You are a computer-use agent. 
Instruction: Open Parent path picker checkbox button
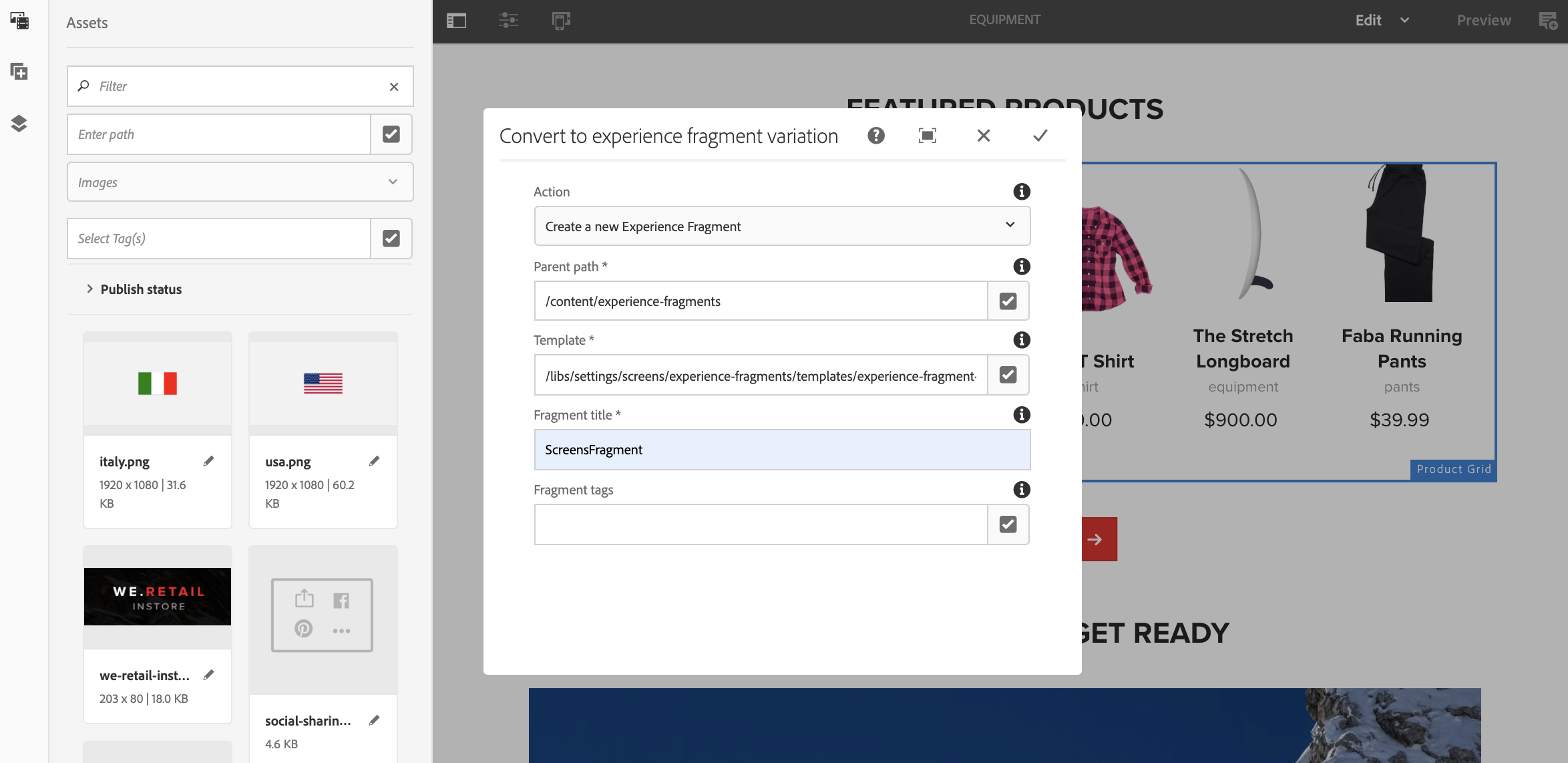[x=1008, y=301]
